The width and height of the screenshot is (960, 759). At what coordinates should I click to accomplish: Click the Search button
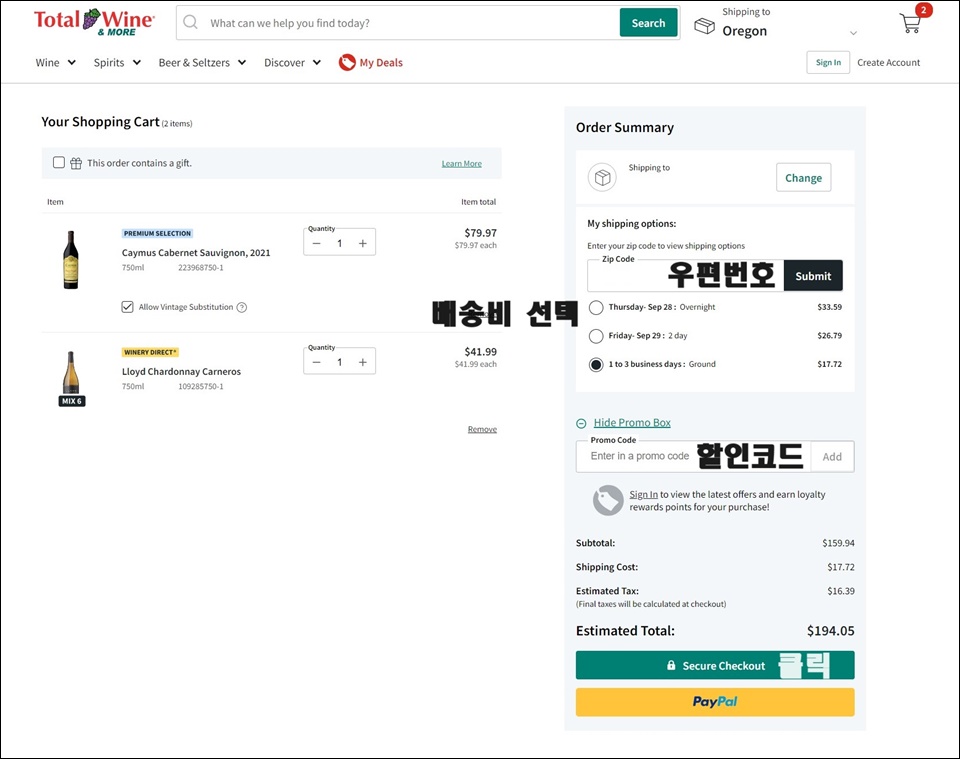648,23
